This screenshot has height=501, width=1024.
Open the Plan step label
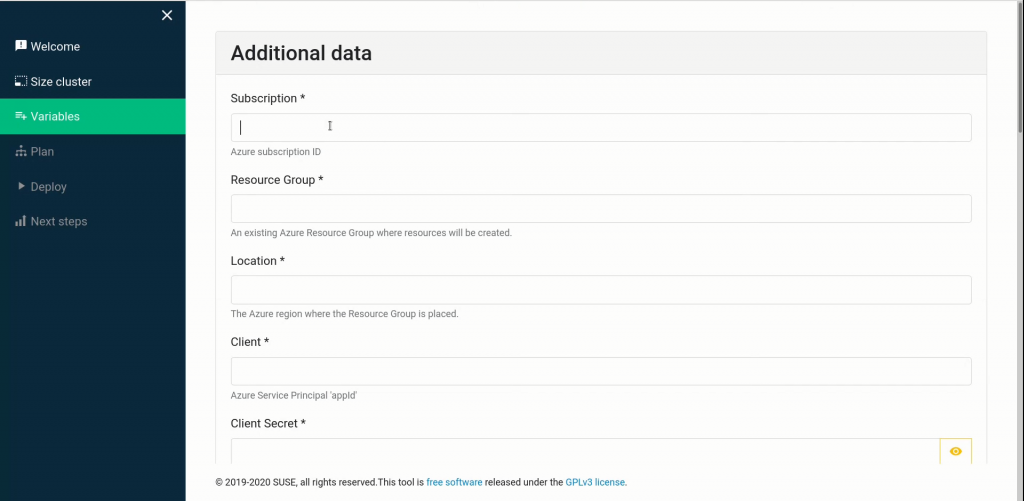pyautogui.click(x=42, y=151)
